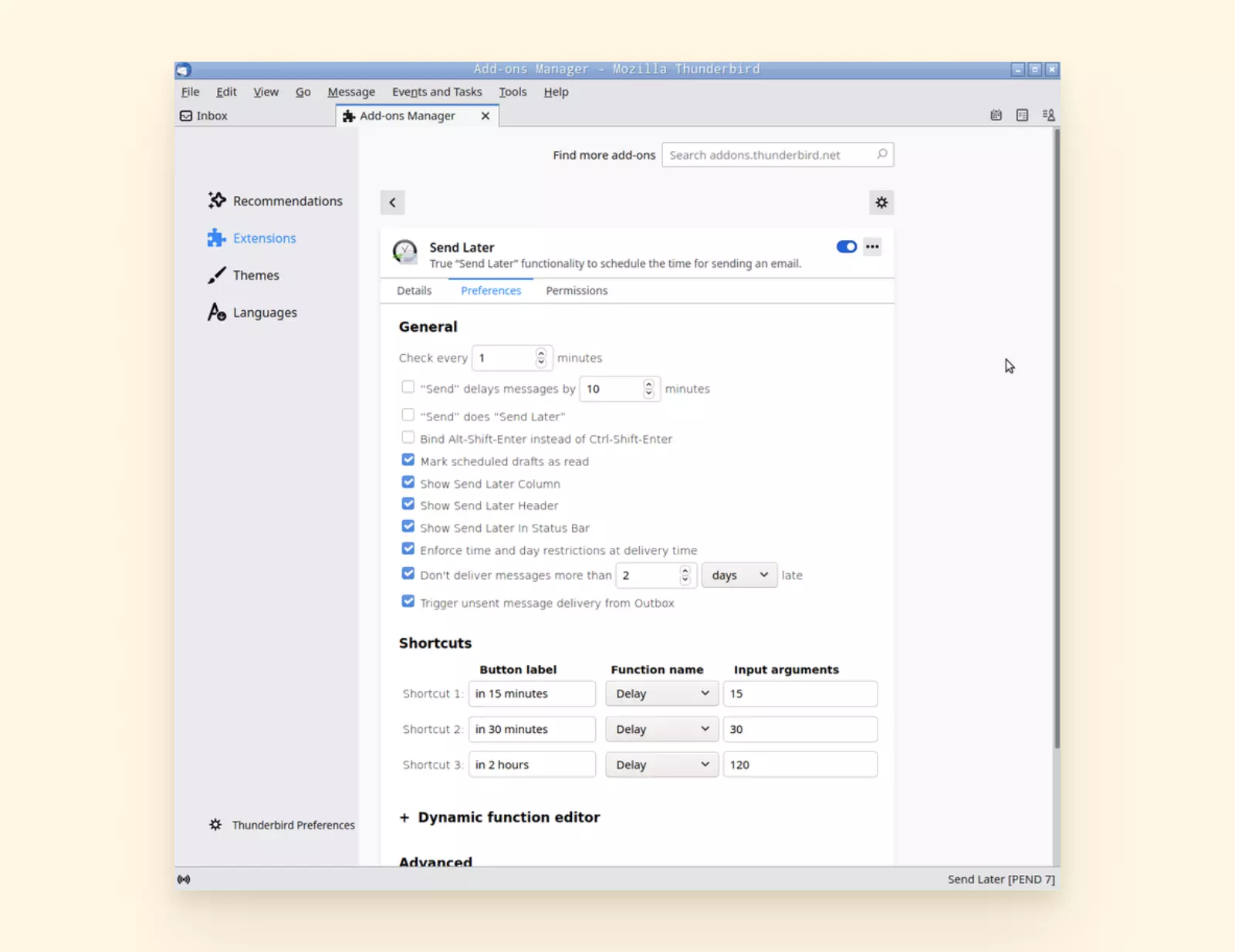Click the Add-ons Manager tab label
Viewport: 1235px width, 952px height.
(408, 116)
